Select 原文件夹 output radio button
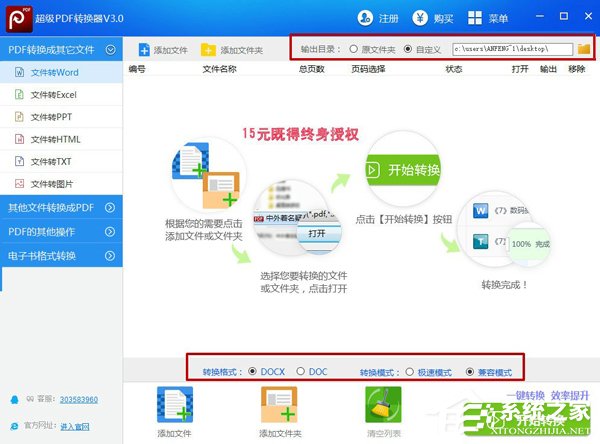This screenshot has height=444, width=600. 354,49
